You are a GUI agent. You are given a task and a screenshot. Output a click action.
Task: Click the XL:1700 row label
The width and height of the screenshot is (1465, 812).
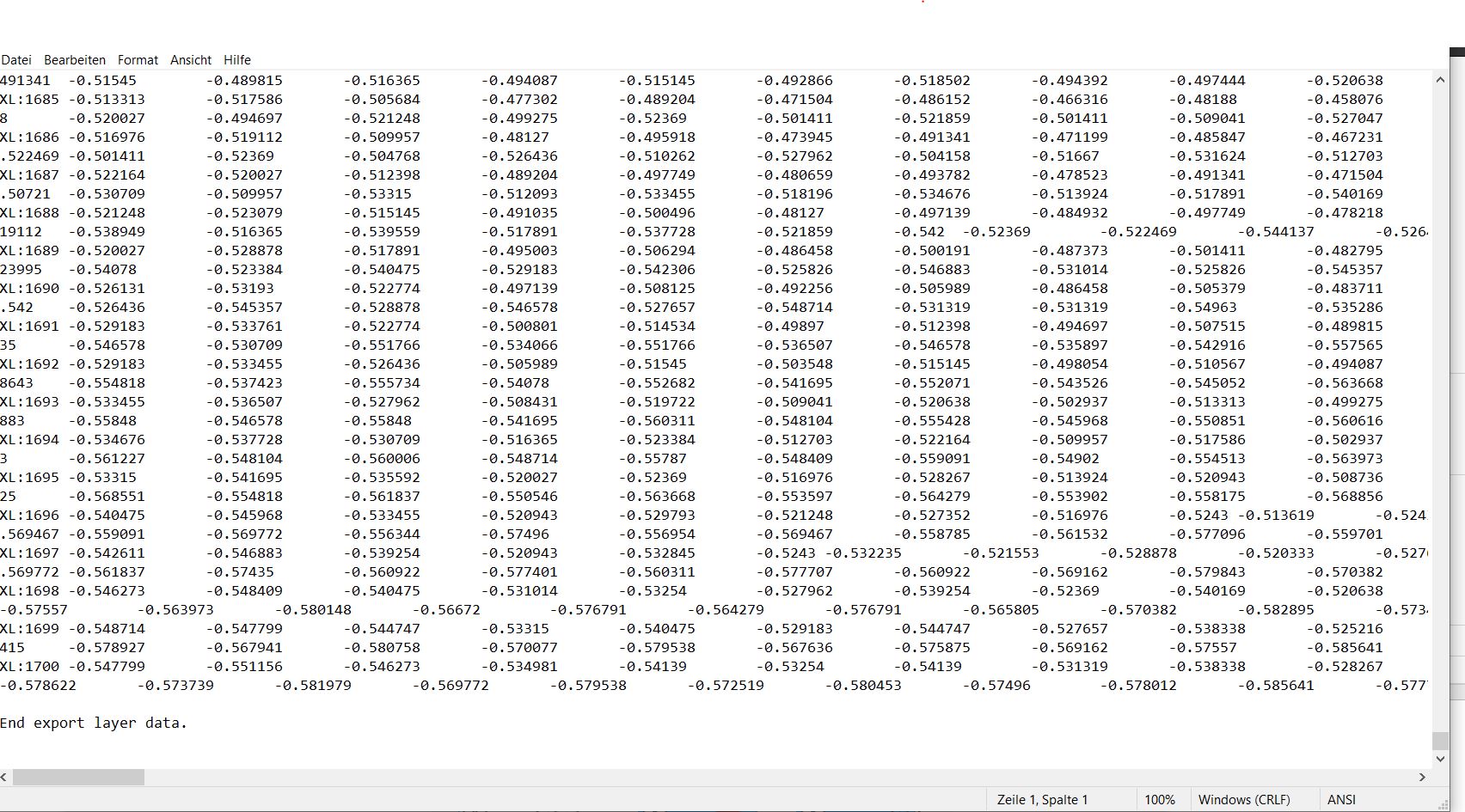30,667
